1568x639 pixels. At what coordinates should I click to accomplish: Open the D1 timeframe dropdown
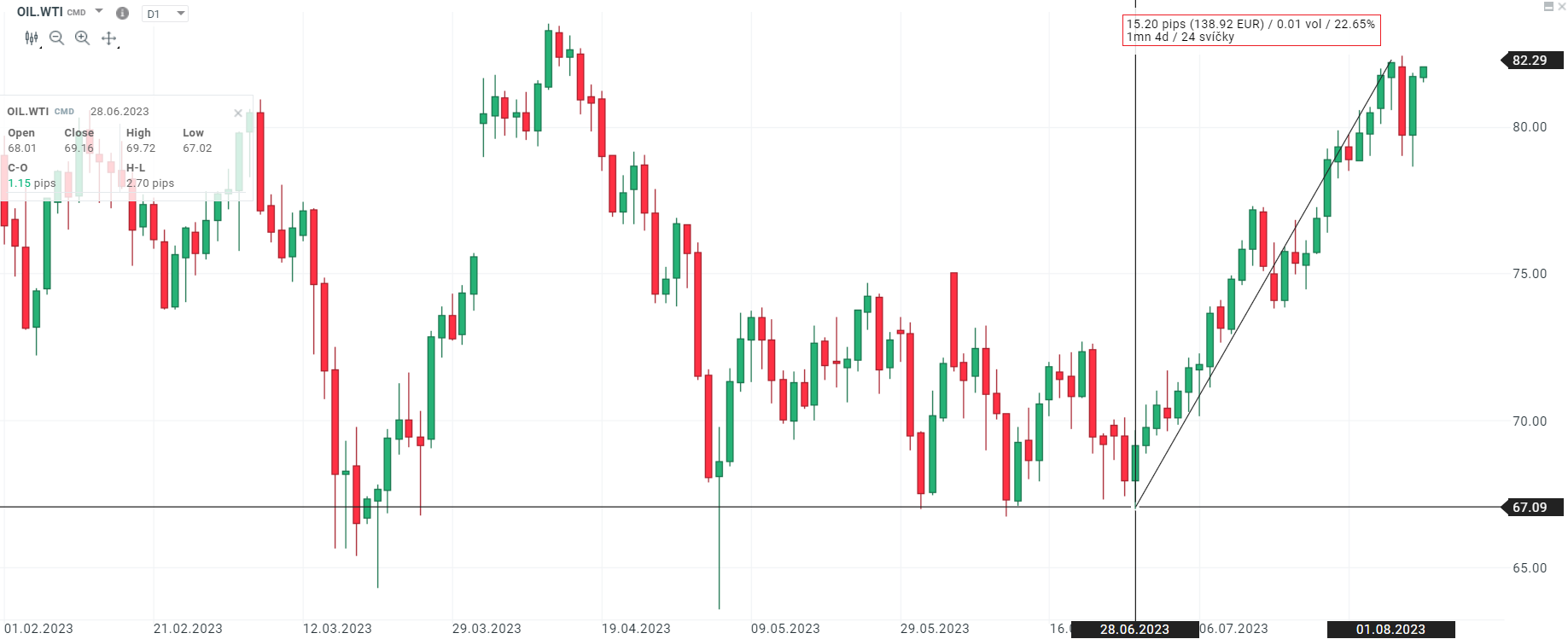point(166,14)
